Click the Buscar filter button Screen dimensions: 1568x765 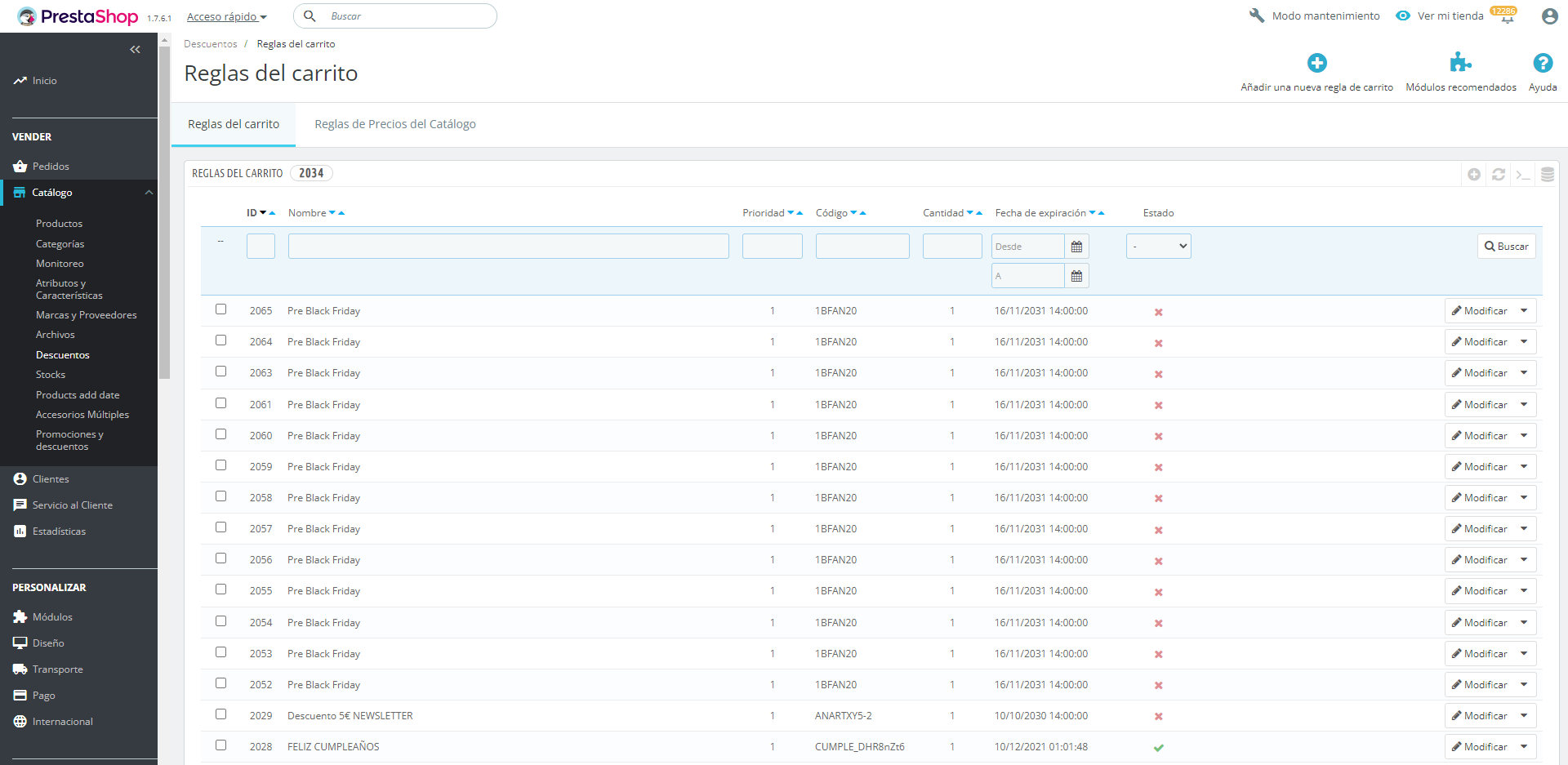[x=1507, y=247]
